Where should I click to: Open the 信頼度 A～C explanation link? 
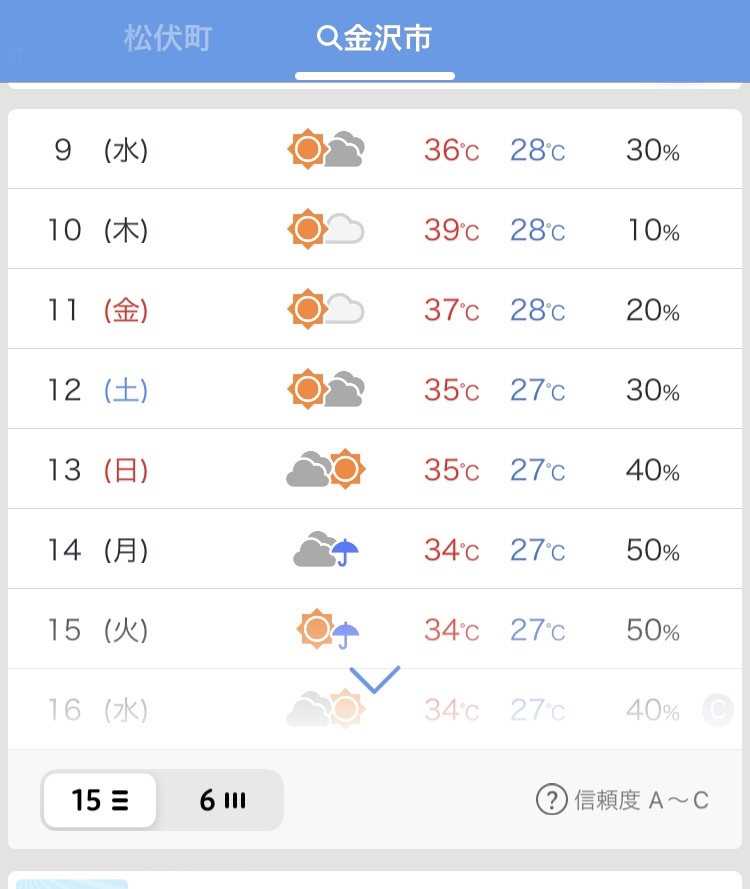tap(641, 800)
